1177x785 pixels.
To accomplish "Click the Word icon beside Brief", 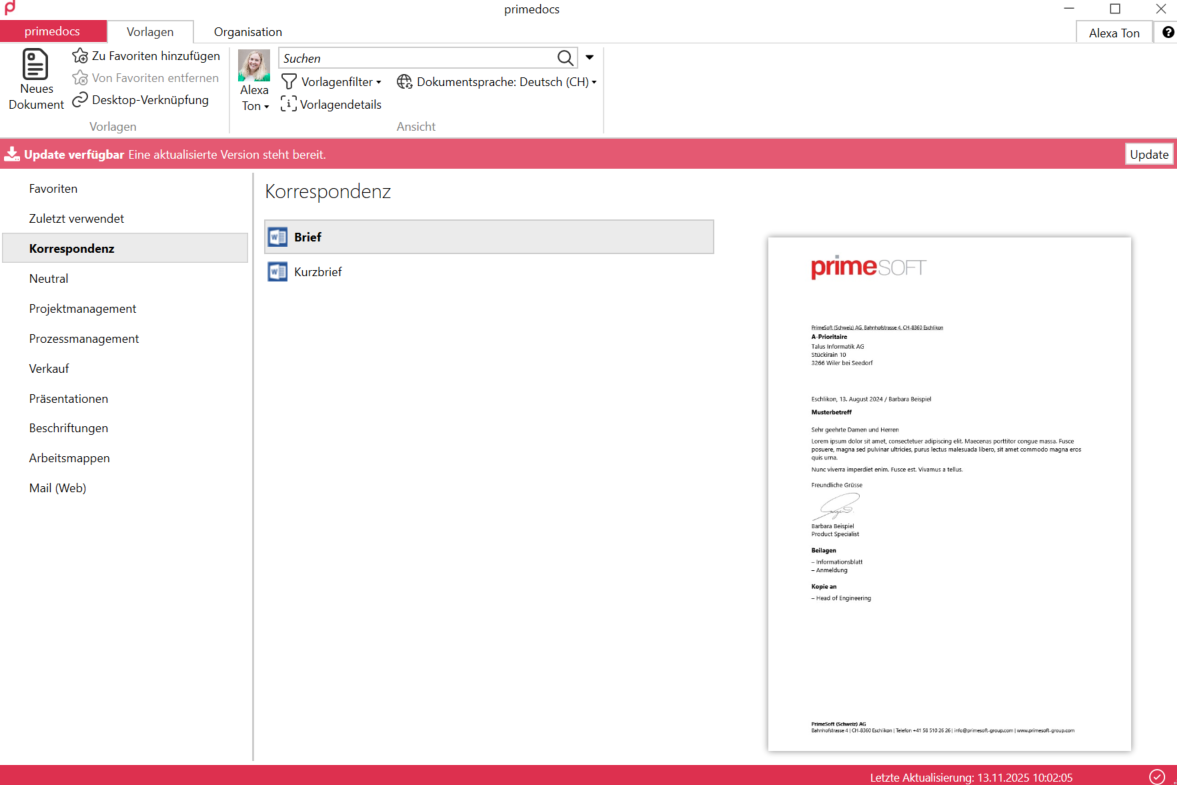I will [278, 237].
